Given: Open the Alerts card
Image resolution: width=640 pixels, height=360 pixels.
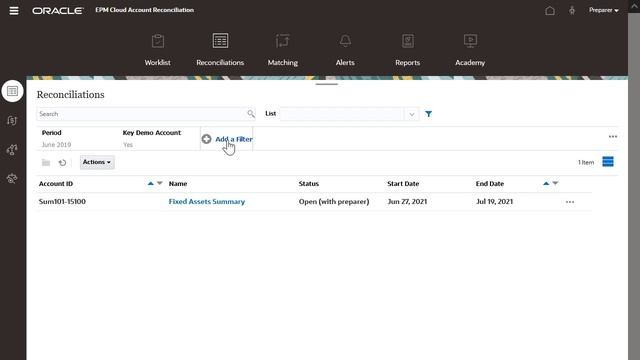Looking at the screenshot, I should (345, 50).
